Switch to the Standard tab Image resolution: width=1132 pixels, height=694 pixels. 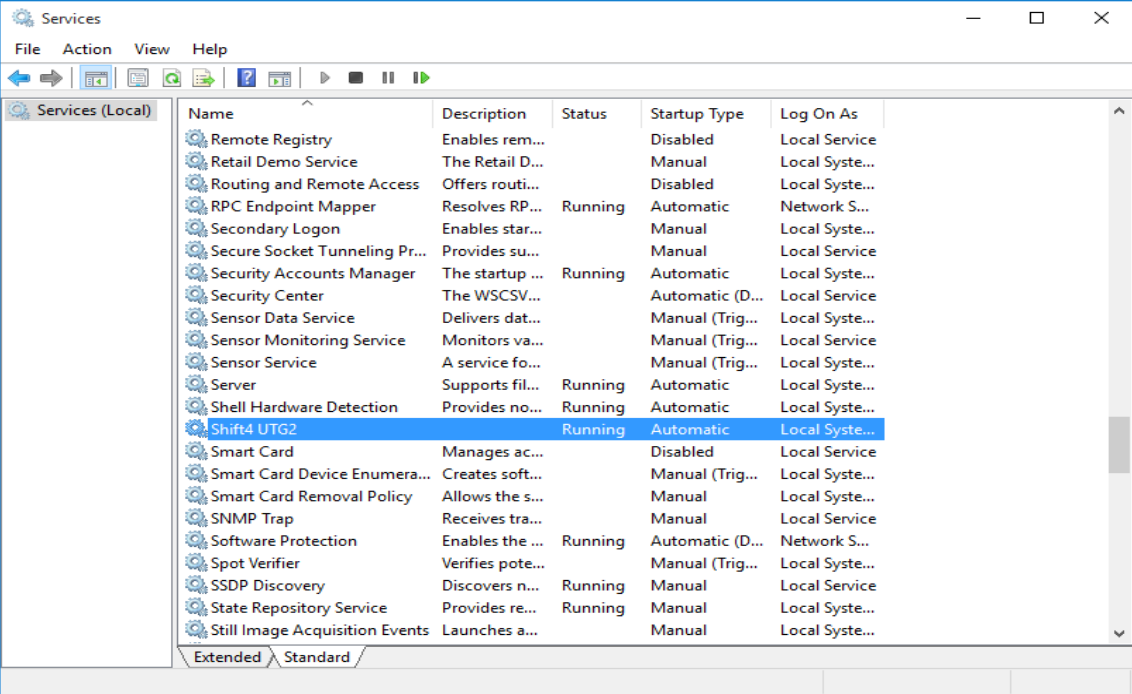(316, 657)
